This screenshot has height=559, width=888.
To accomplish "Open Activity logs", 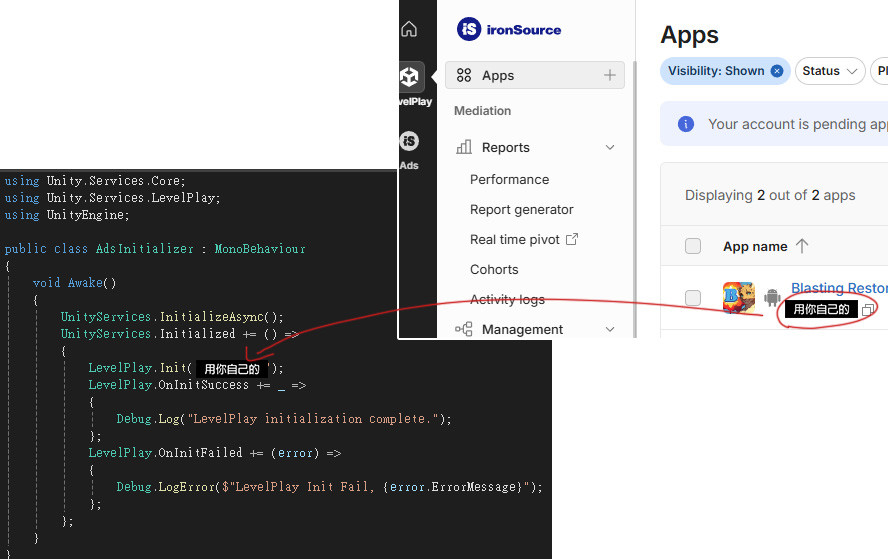I will 507,299.
